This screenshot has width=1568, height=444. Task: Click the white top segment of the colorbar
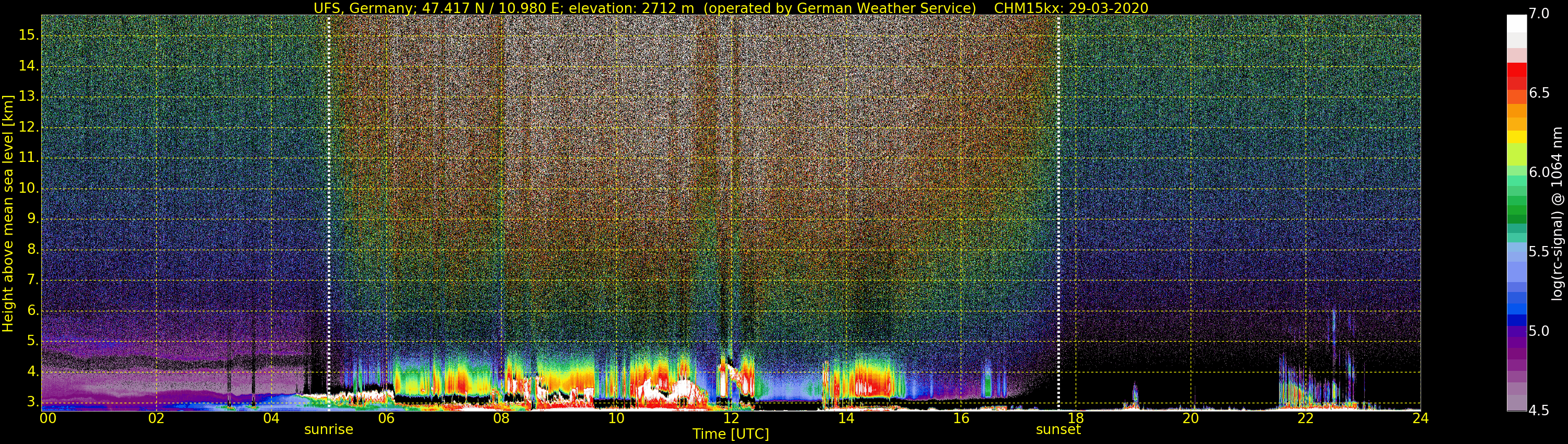[x=1516, y=23]
